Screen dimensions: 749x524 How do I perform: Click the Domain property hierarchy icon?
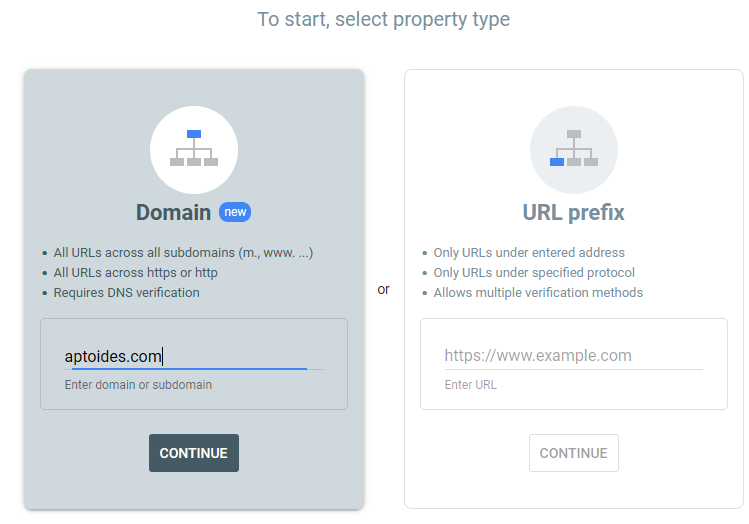194,148
